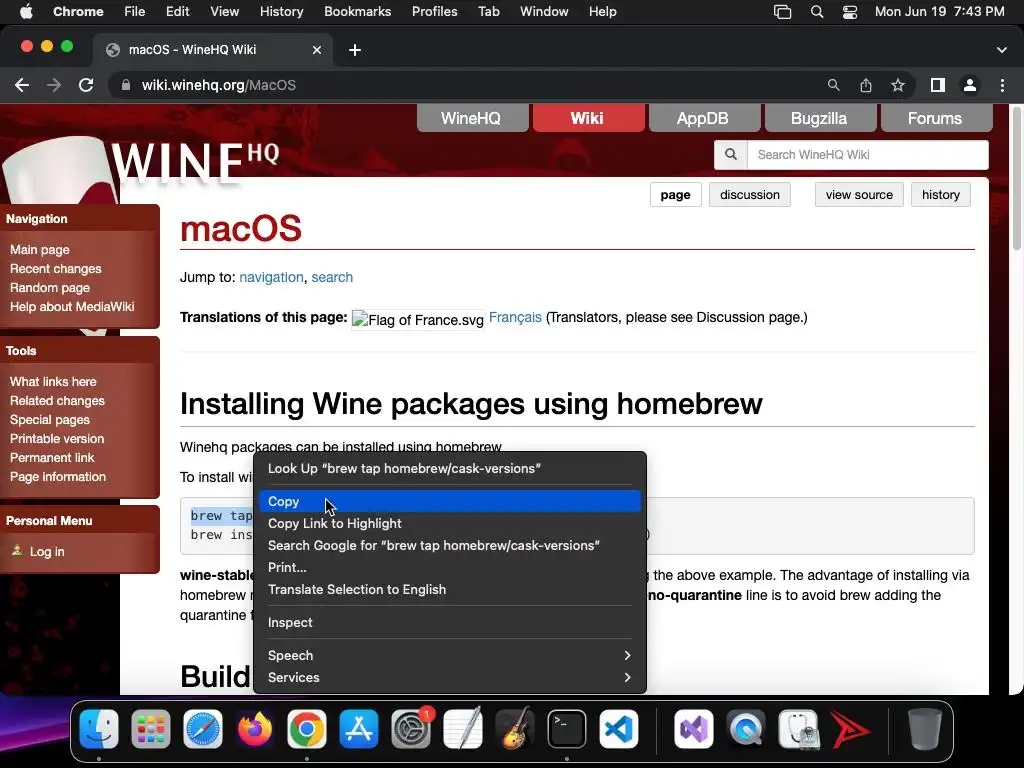The image size is (1024, 768).
Task: Close the macOS - WineHQ Wiki tab
Action: coord(317,50)
